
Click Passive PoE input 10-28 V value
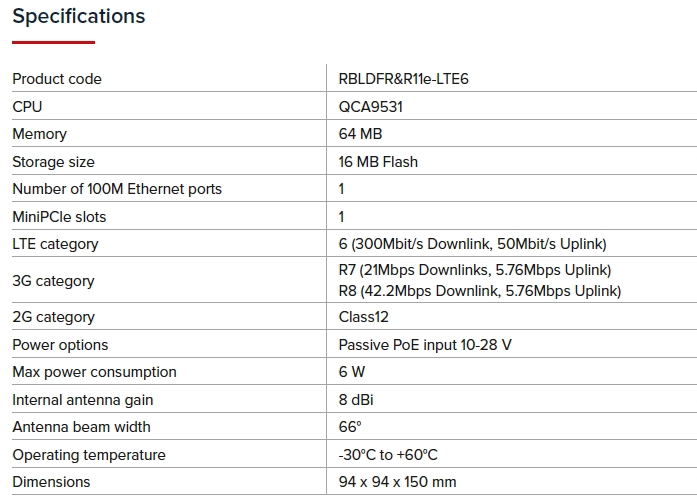point(426,345)
